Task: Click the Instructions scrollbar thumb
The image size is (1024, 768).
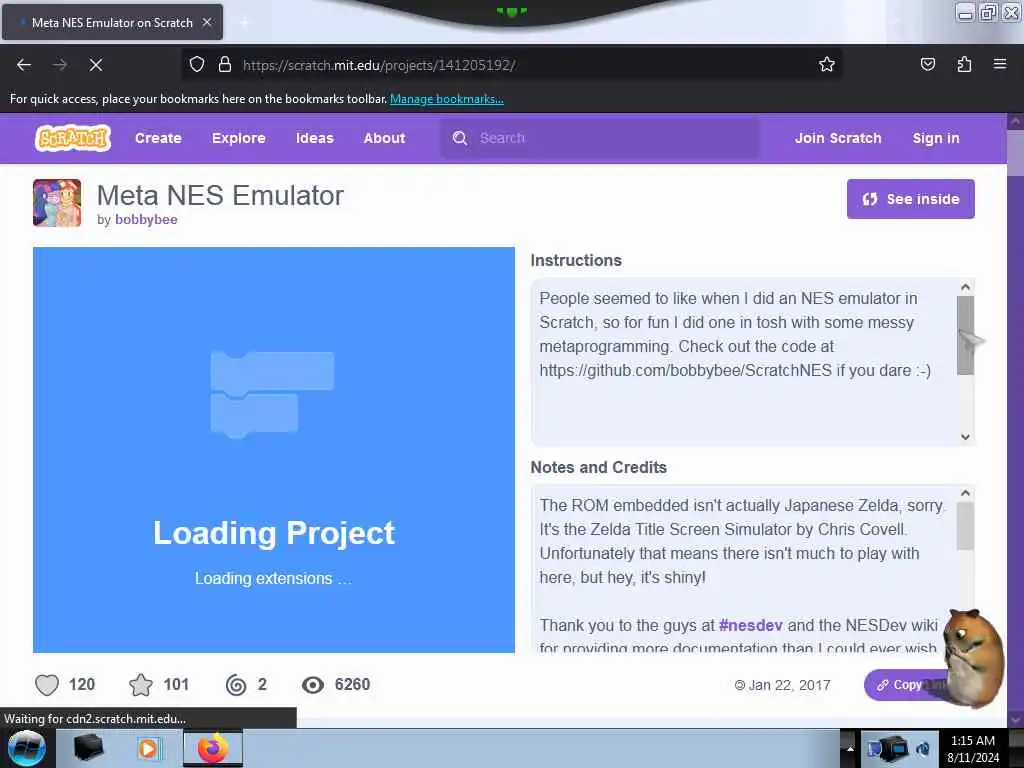Action: (x=965, y=335)
